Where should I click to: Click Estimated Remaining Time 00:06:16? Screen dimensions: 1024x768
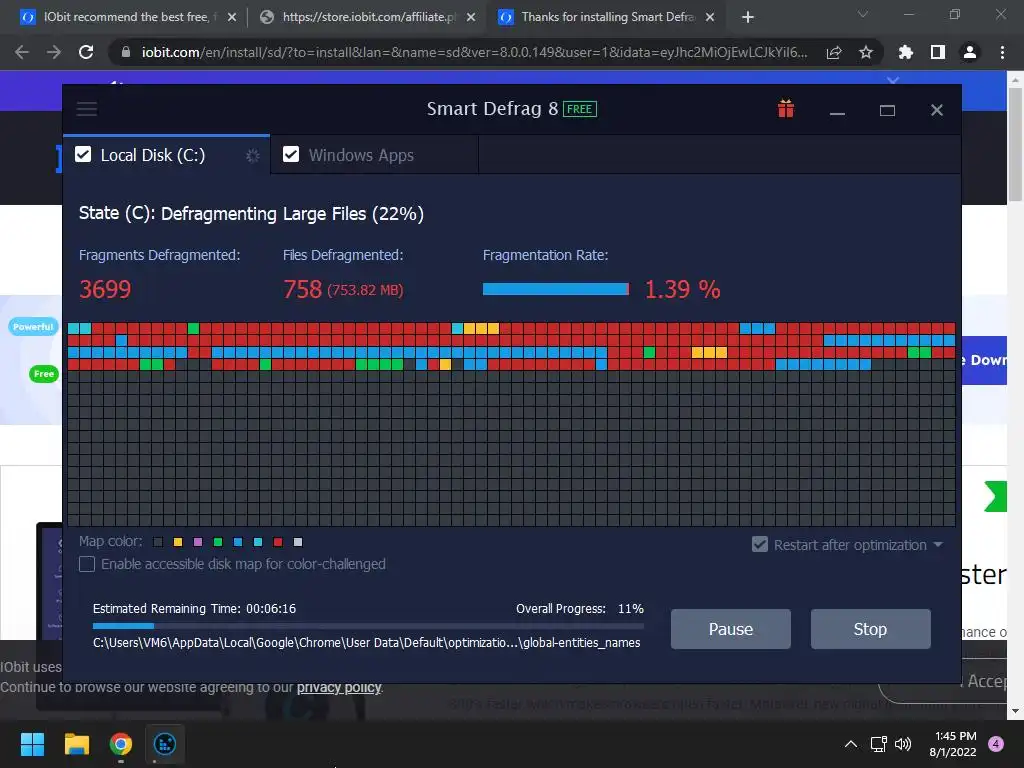pos(194,609)
